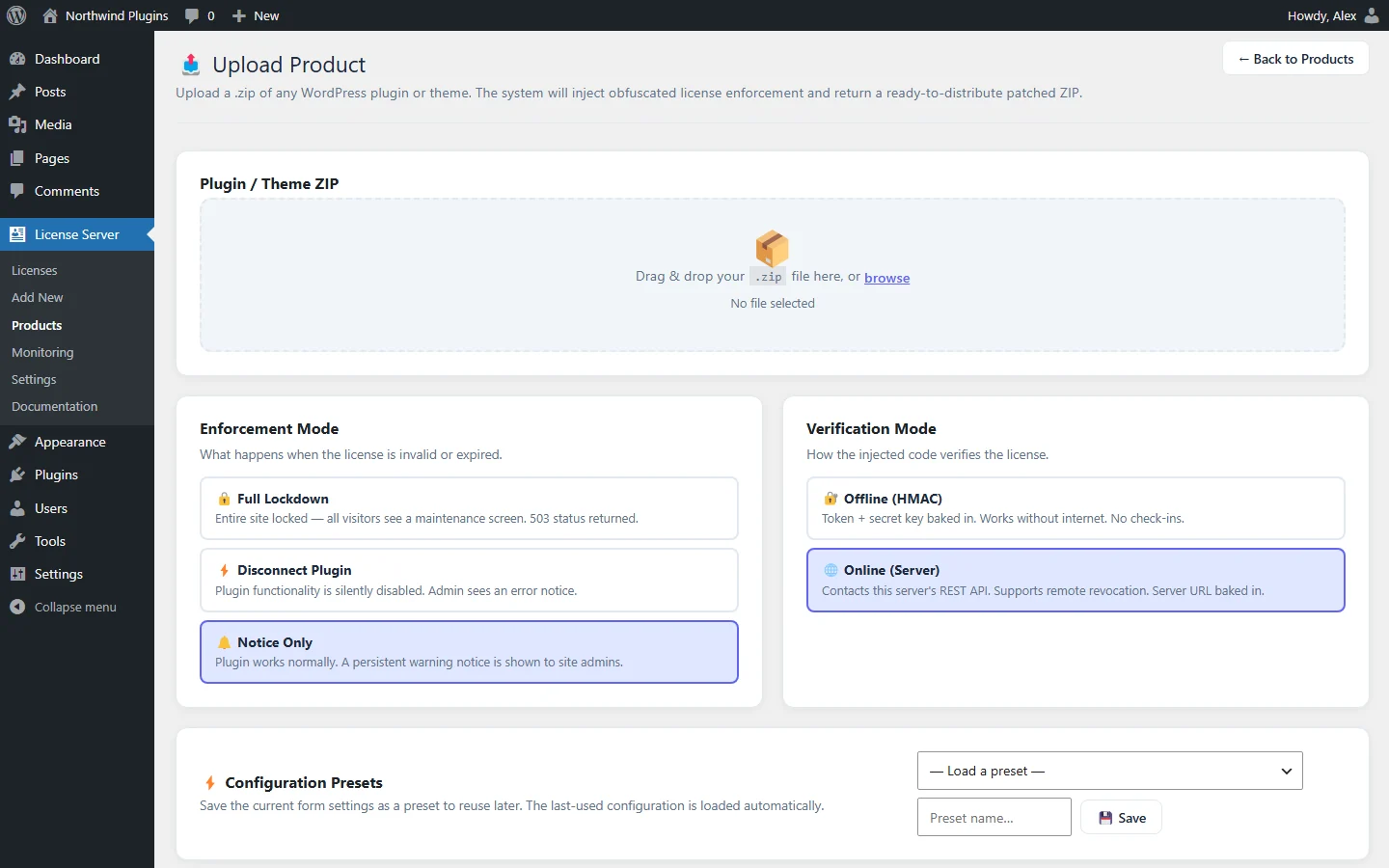Open the Load a preset dropdown
Image resolution: width=1389 pixels, height=868 pixels.
click(1109, 771)
